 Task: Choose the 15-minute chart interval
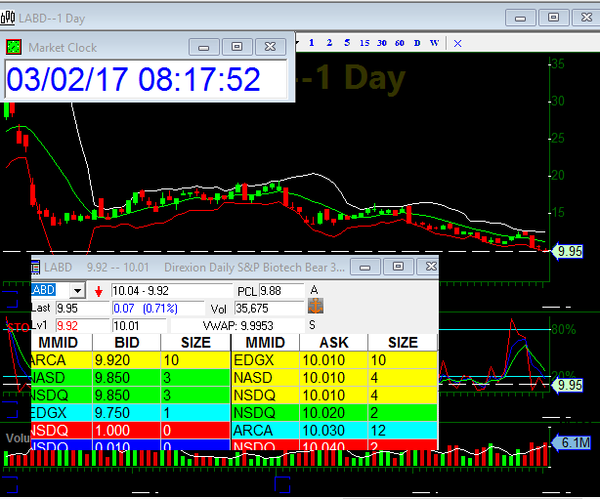pos(365,43)
